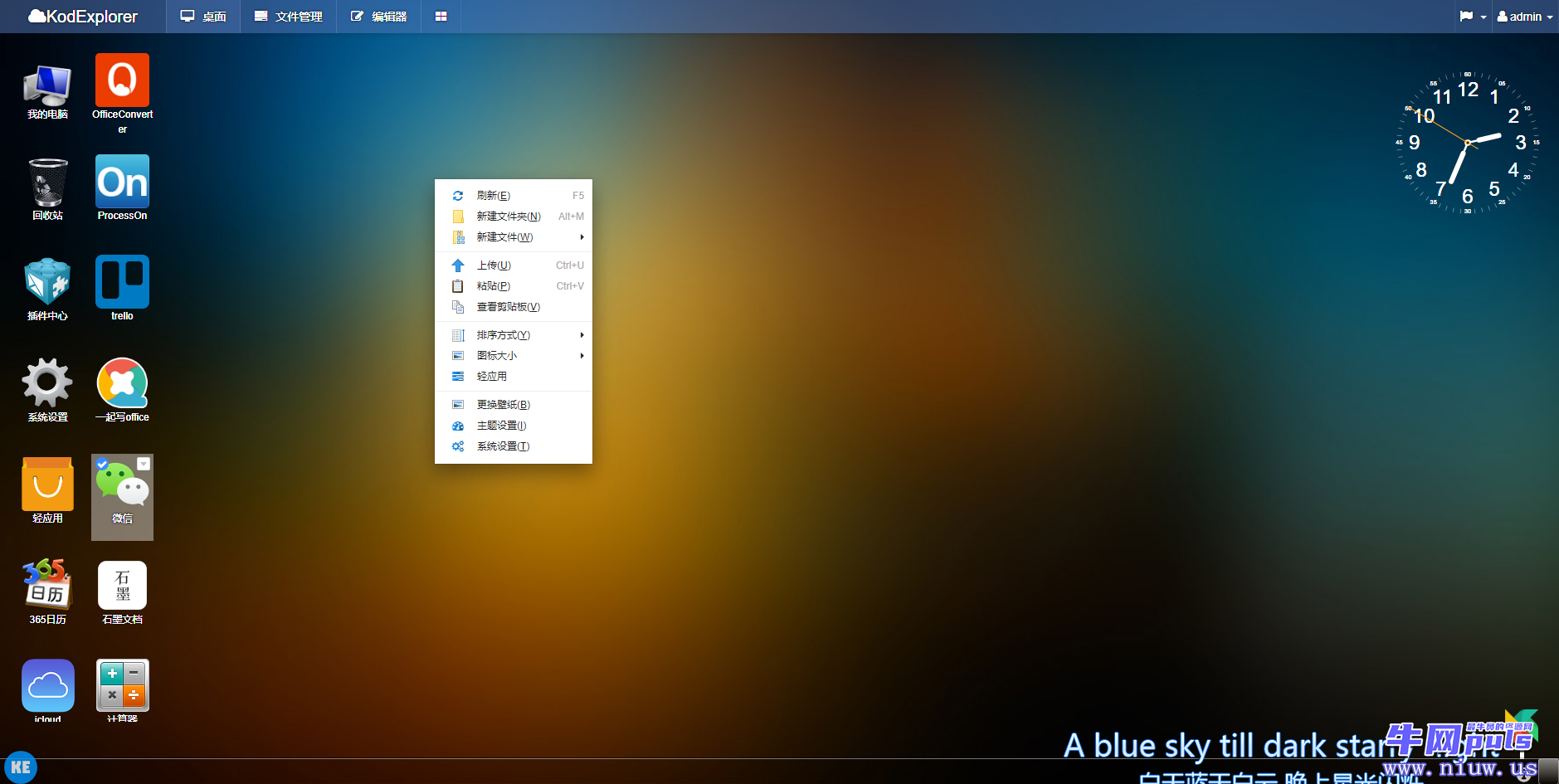
Task: Choose 查看剪贴板(V) menu entry
Action: click(x=514, y=307)
